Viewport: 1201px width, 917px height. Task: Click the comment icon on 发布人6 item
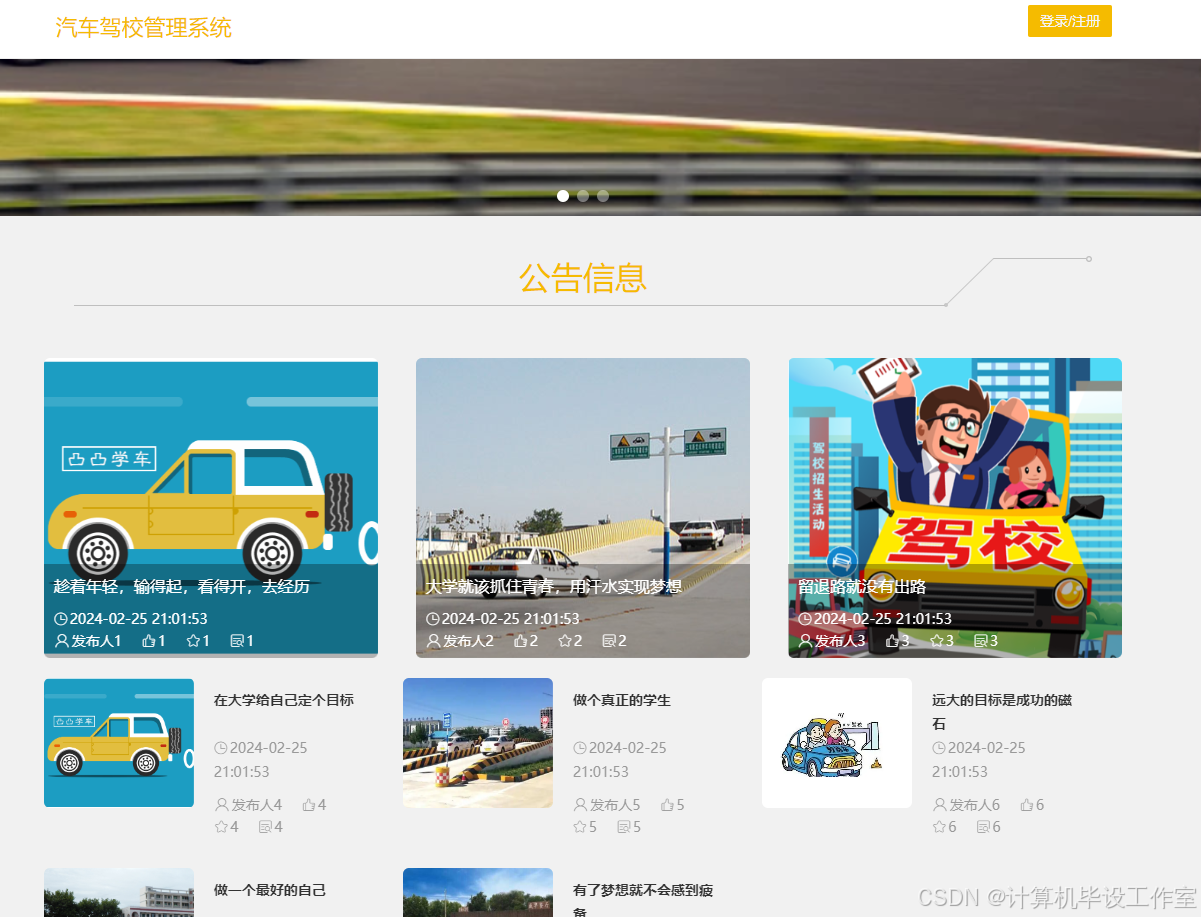(983, 827)
